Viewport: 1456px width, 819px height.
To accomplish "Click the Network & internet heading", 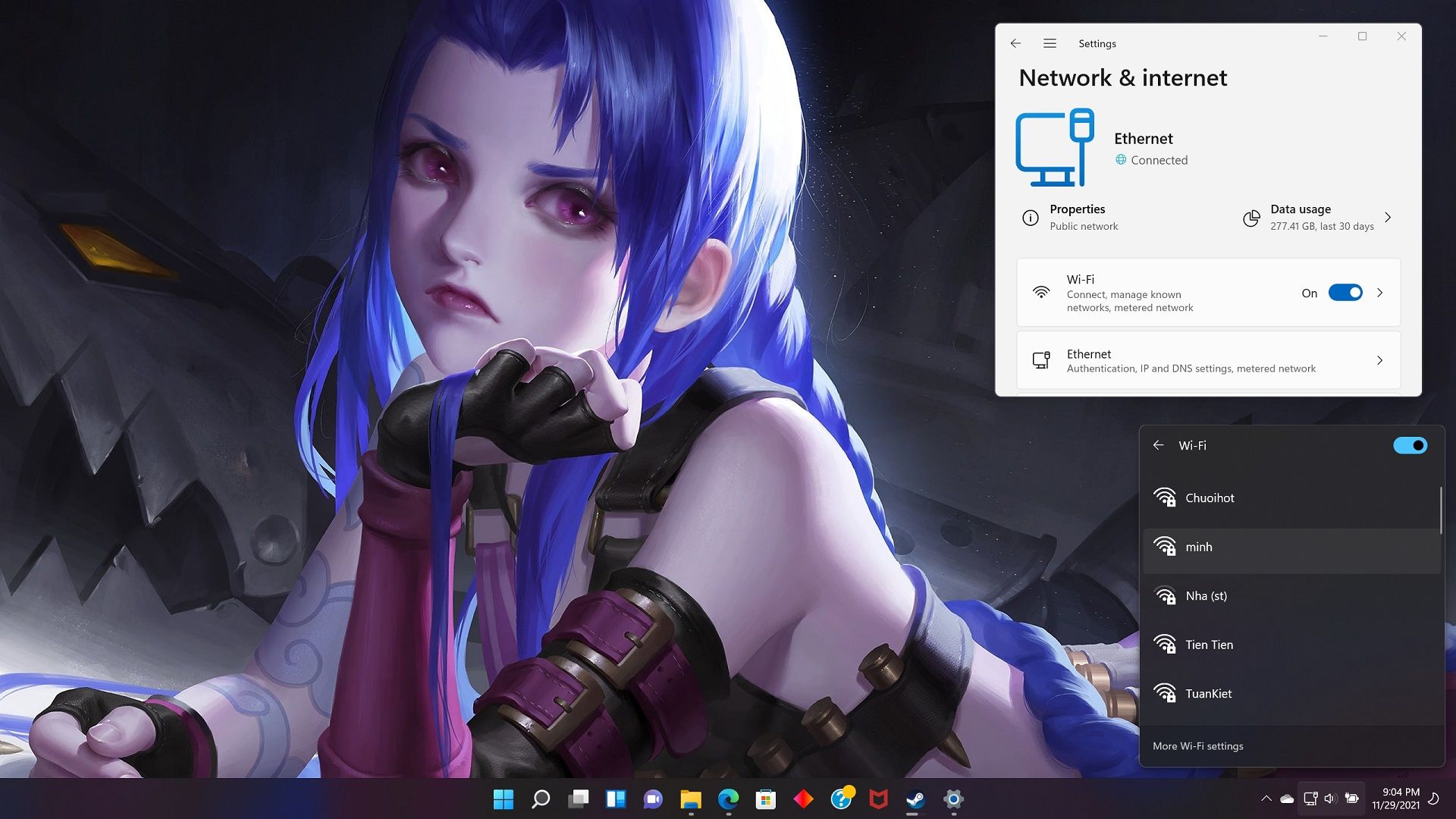I will [x=1122, y=78].
